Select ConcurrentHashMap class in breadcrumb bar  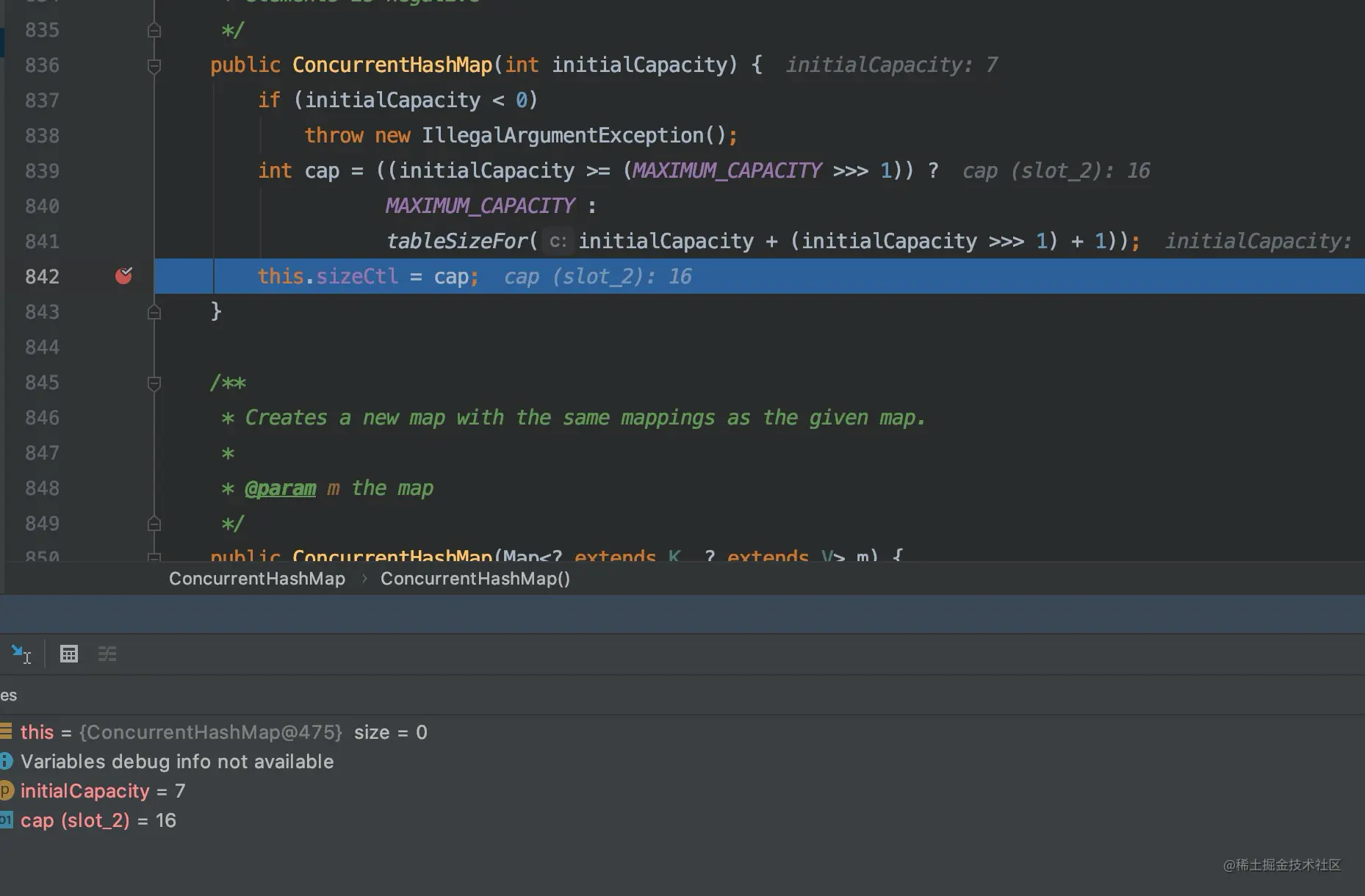(x=257, y=579)
